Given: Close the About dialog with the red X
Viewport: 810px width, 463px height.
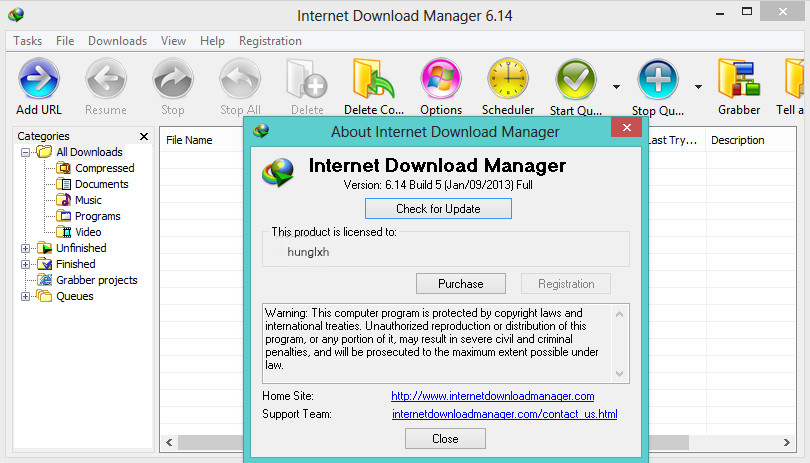Looking at the screenshot, I should pos(627,127).
